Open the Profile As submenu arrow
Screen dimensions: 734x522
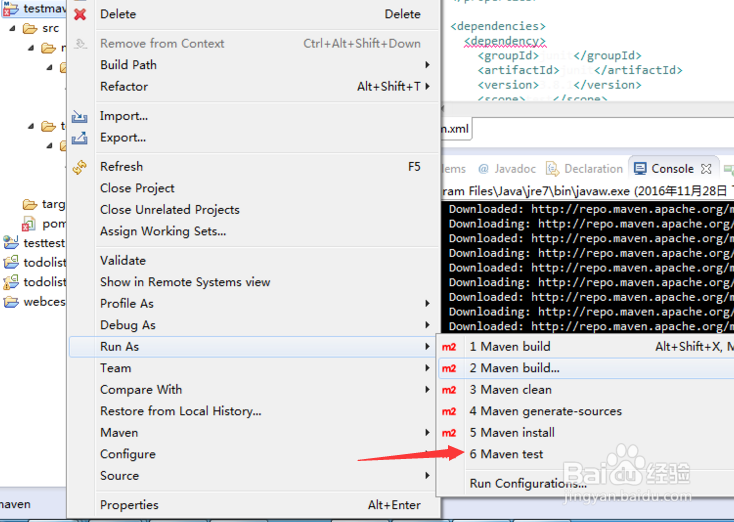(427, 303)
